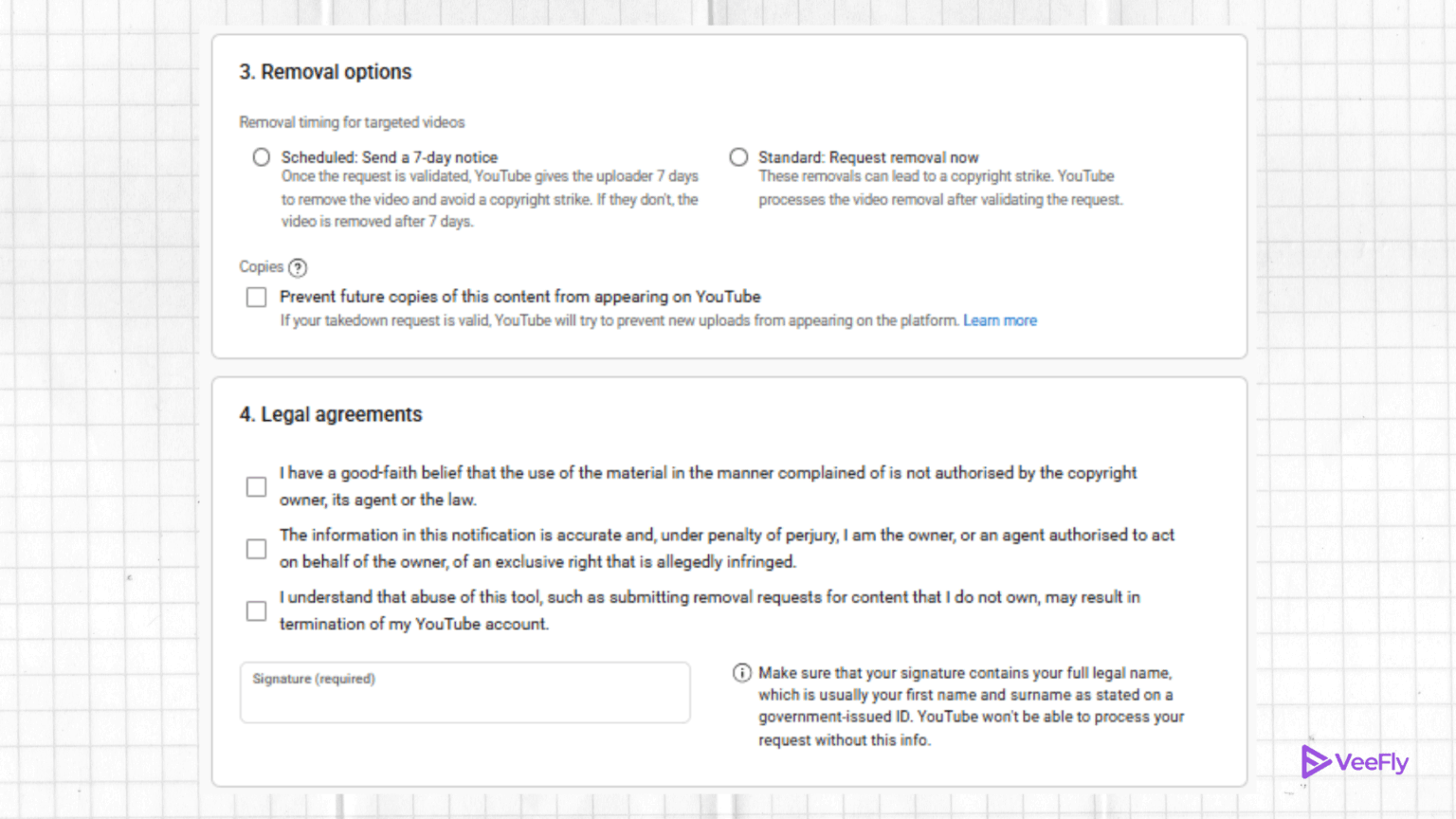Check the tool abuse understanding agreement
The width and height of the screenshot is (1456, 819).
coord(256,611)
